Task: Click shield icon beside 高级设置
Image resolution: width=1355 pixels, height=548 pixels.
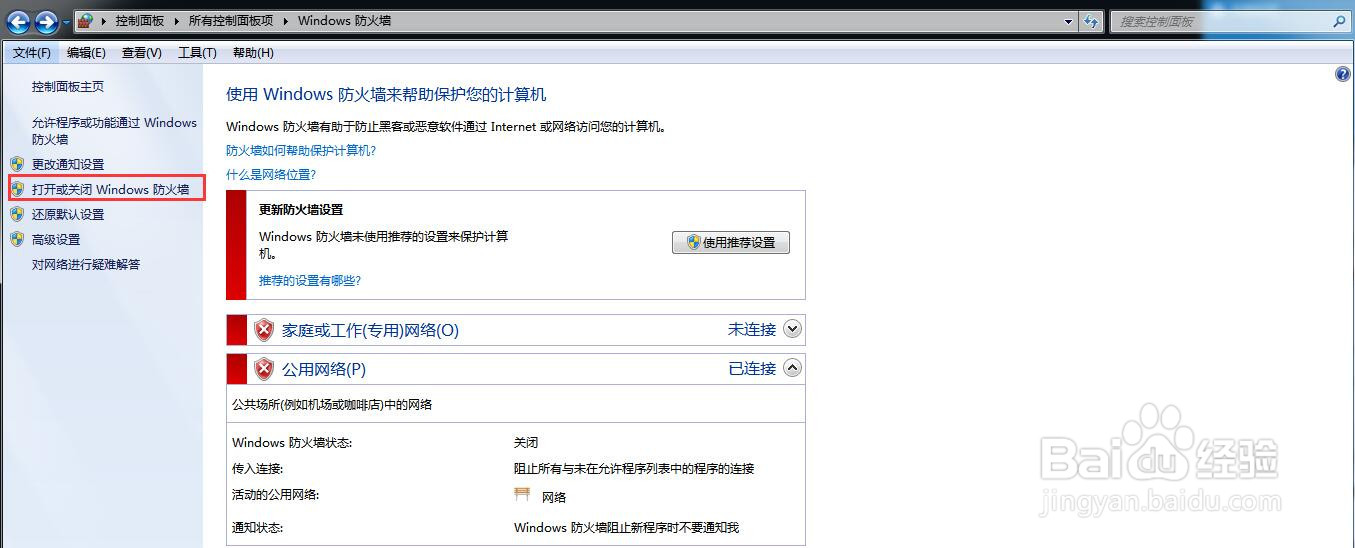Action: [x=17, y=239]
